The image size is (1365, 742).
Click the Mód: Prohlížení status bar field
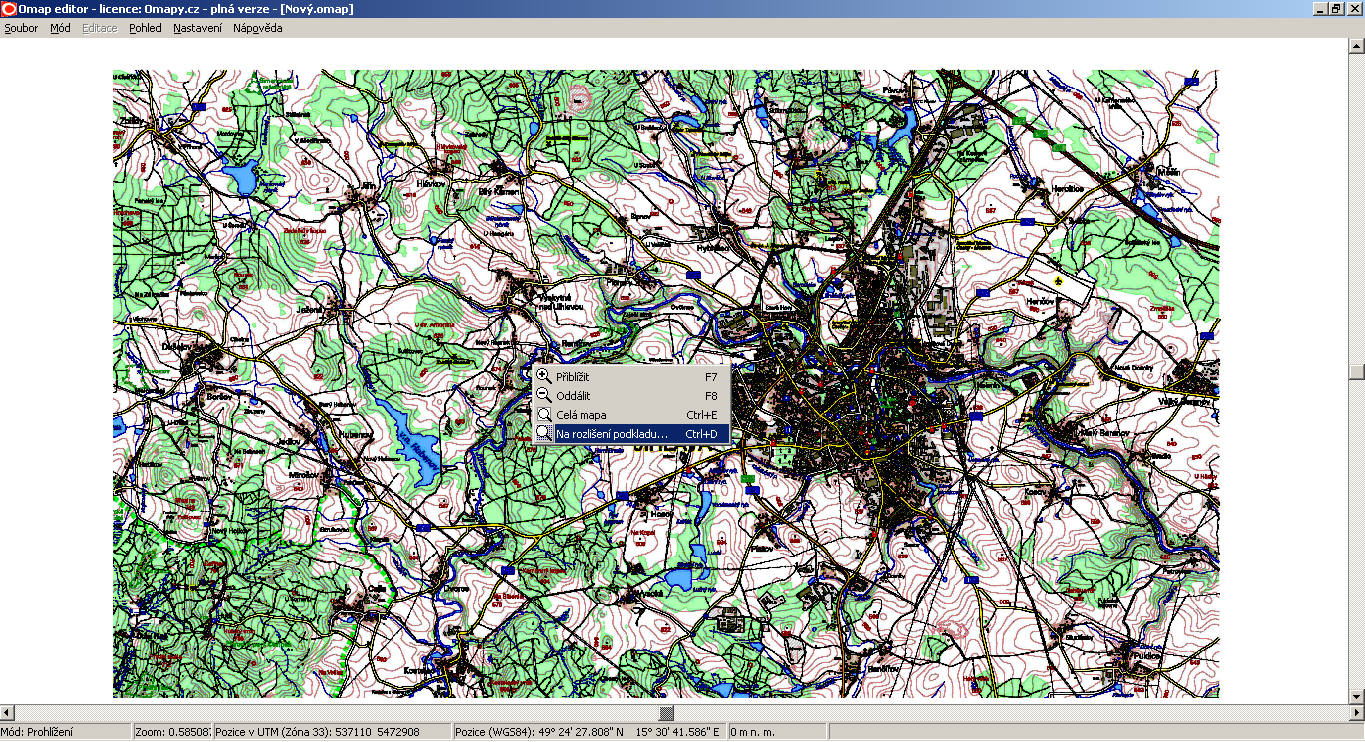tap(66, 732)
